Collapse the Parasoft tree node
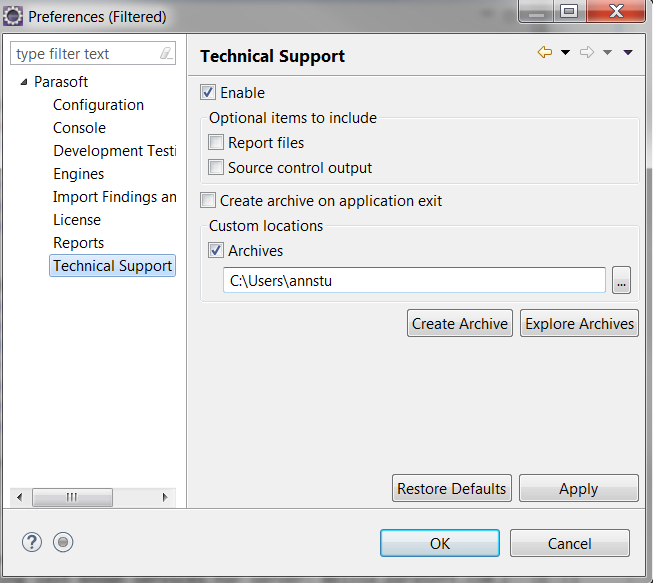This screenshot has width=653, height=583. (24, 82)
